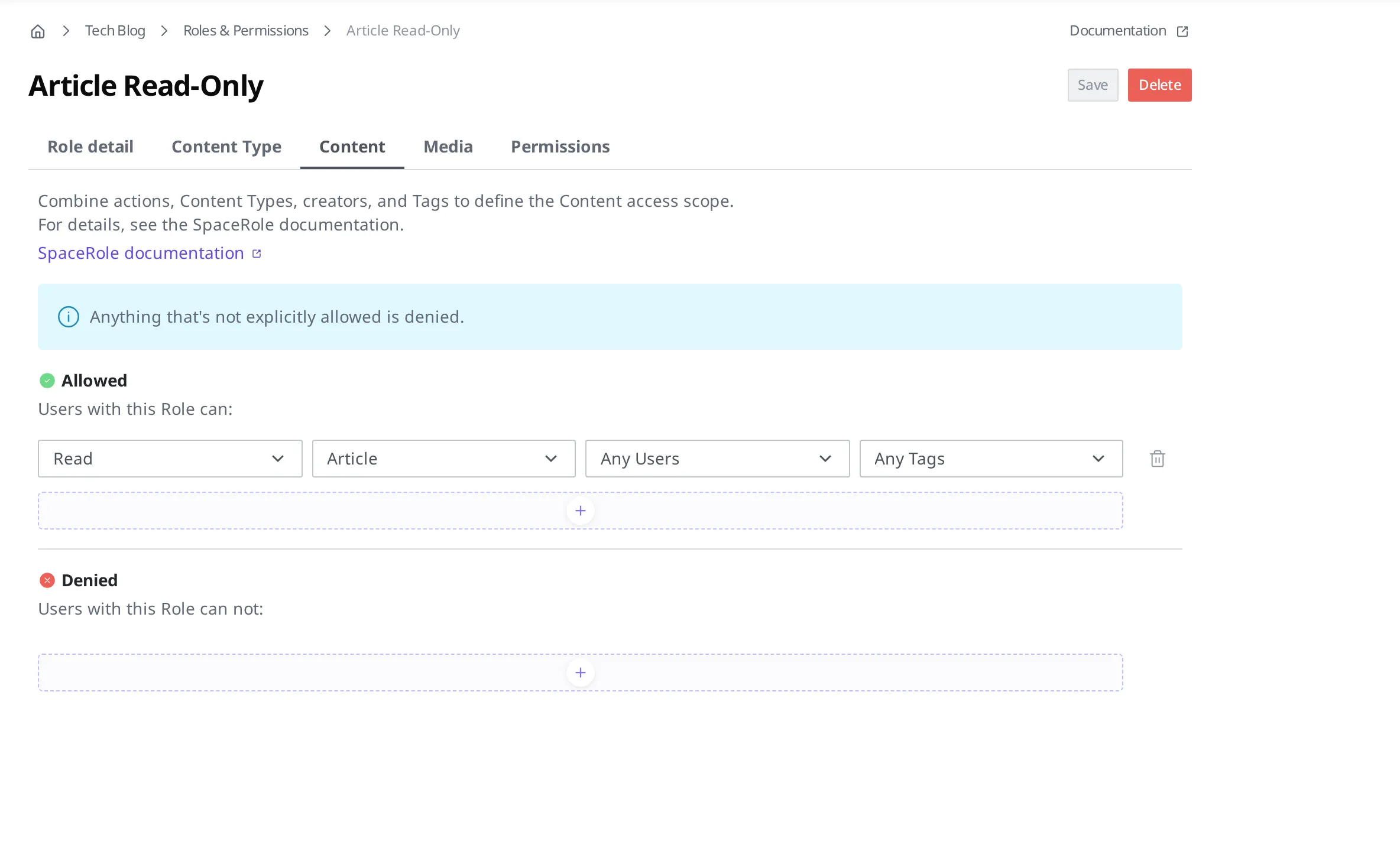Viewport: 1400px width, 851px height.
Task: Click the Article Read-Only page heading
Action: click(x=146, y=86)
